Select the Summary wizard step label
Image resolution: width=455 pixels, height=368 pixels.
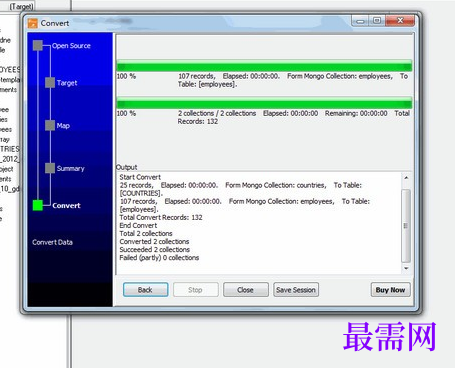(70, 168)
